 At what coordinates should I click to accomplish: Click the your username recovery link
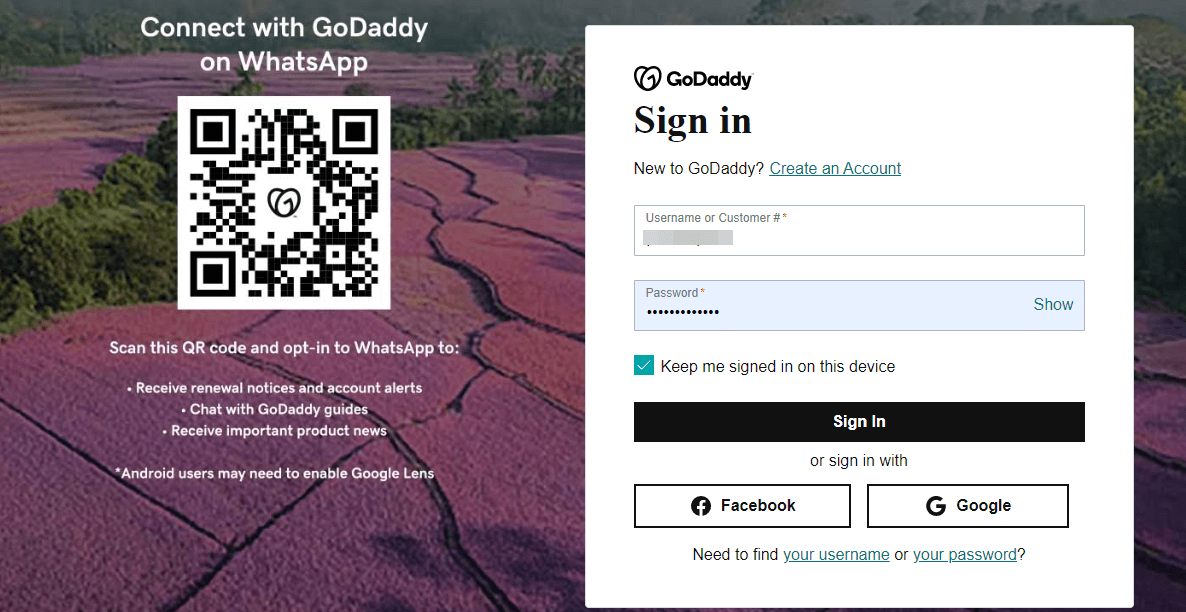click(x=836, y=554)
